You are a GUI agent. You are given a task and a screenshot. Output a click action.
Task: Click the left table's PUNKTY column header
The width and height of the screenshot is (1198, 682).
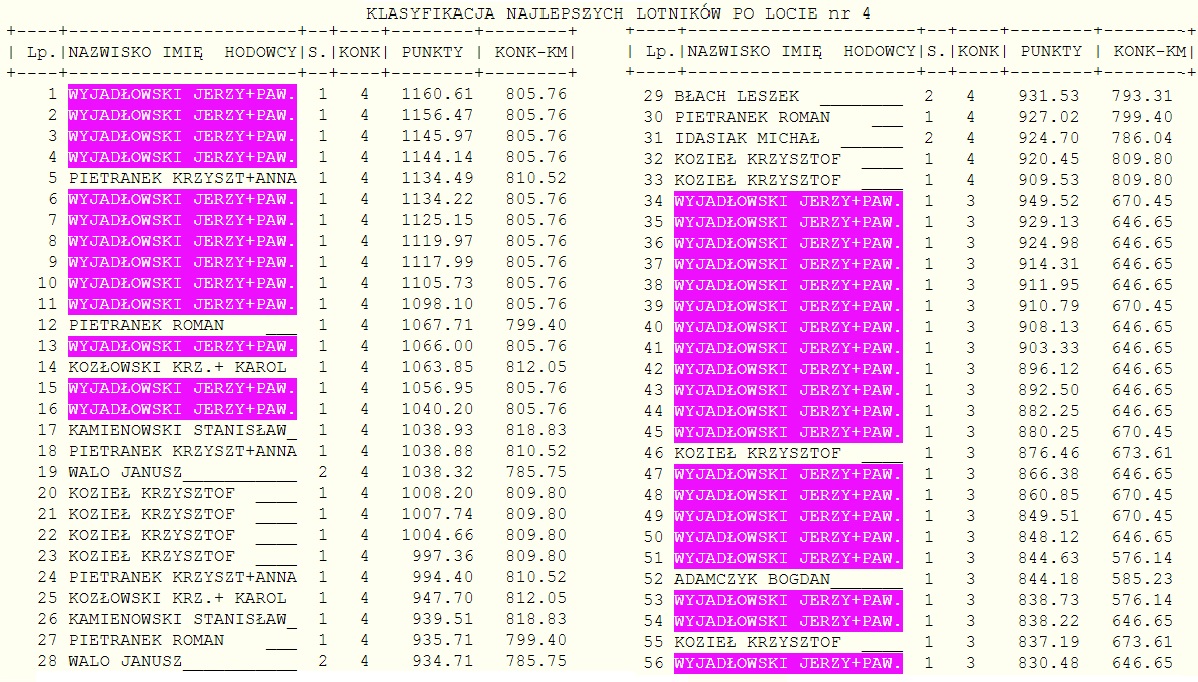tap(432, 51)
